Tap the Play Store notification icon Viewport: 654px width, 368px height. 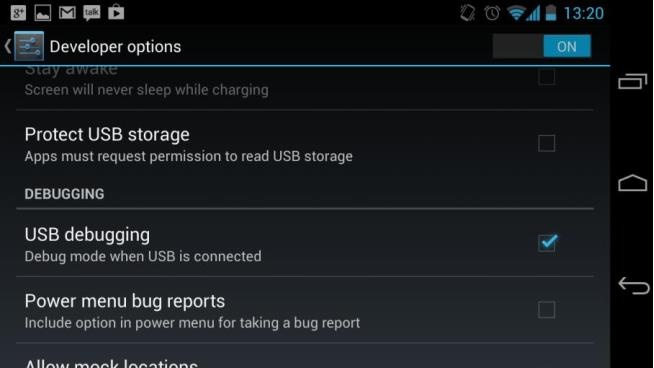(116, 13)
